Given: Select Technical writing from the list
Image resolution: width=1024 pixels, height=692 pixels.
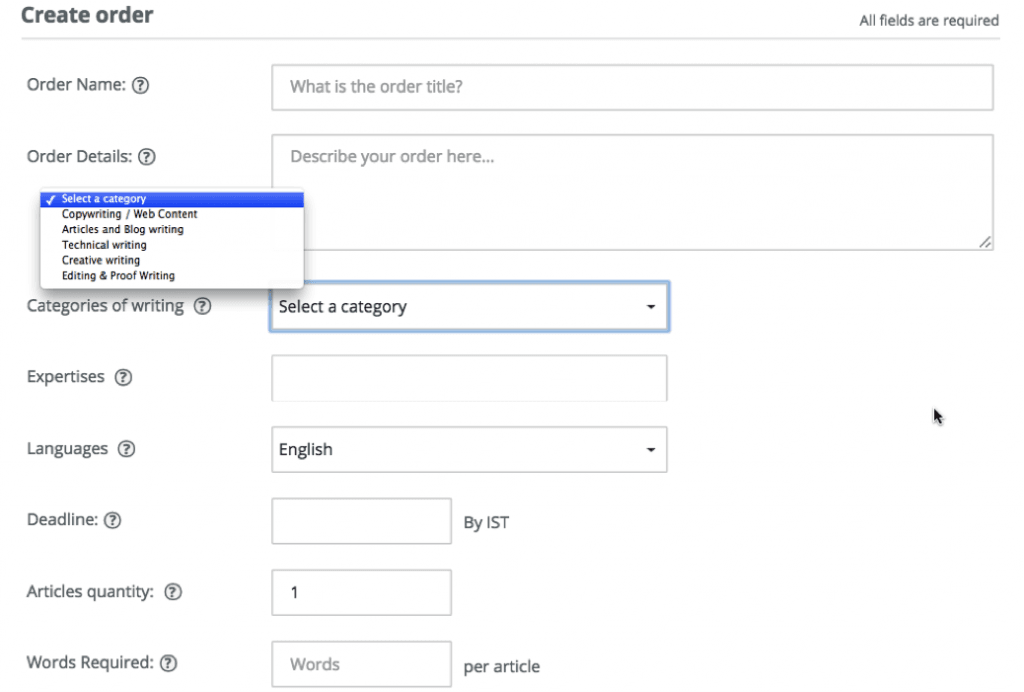Looking at the screenshot, I should click(172, 245).
